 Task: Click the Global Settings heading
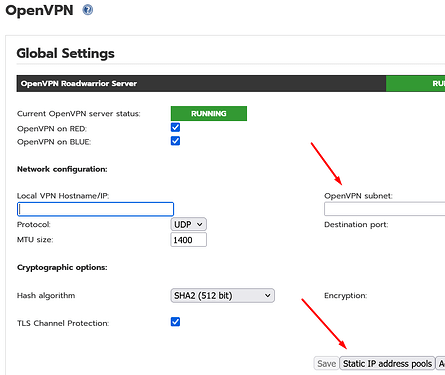[65, 53]
